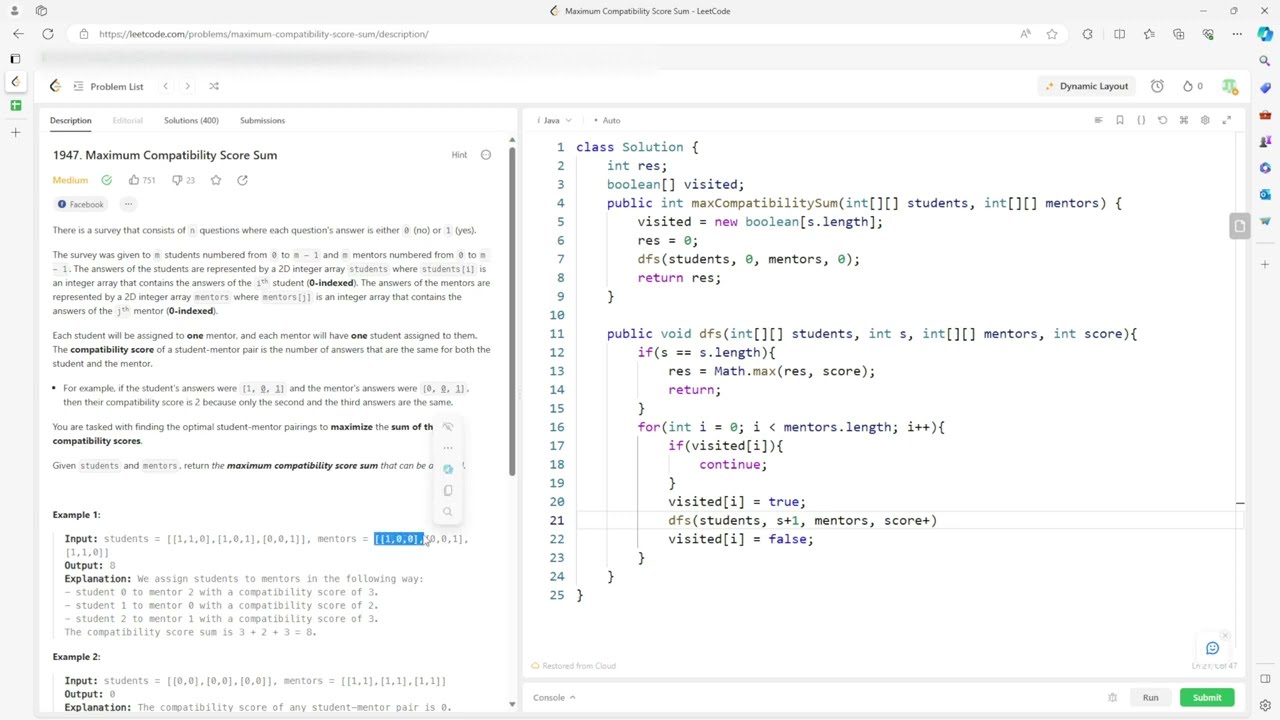1280x720 pixels.
Task: Go to the previous problem arrow
Action: click(166, 86)
